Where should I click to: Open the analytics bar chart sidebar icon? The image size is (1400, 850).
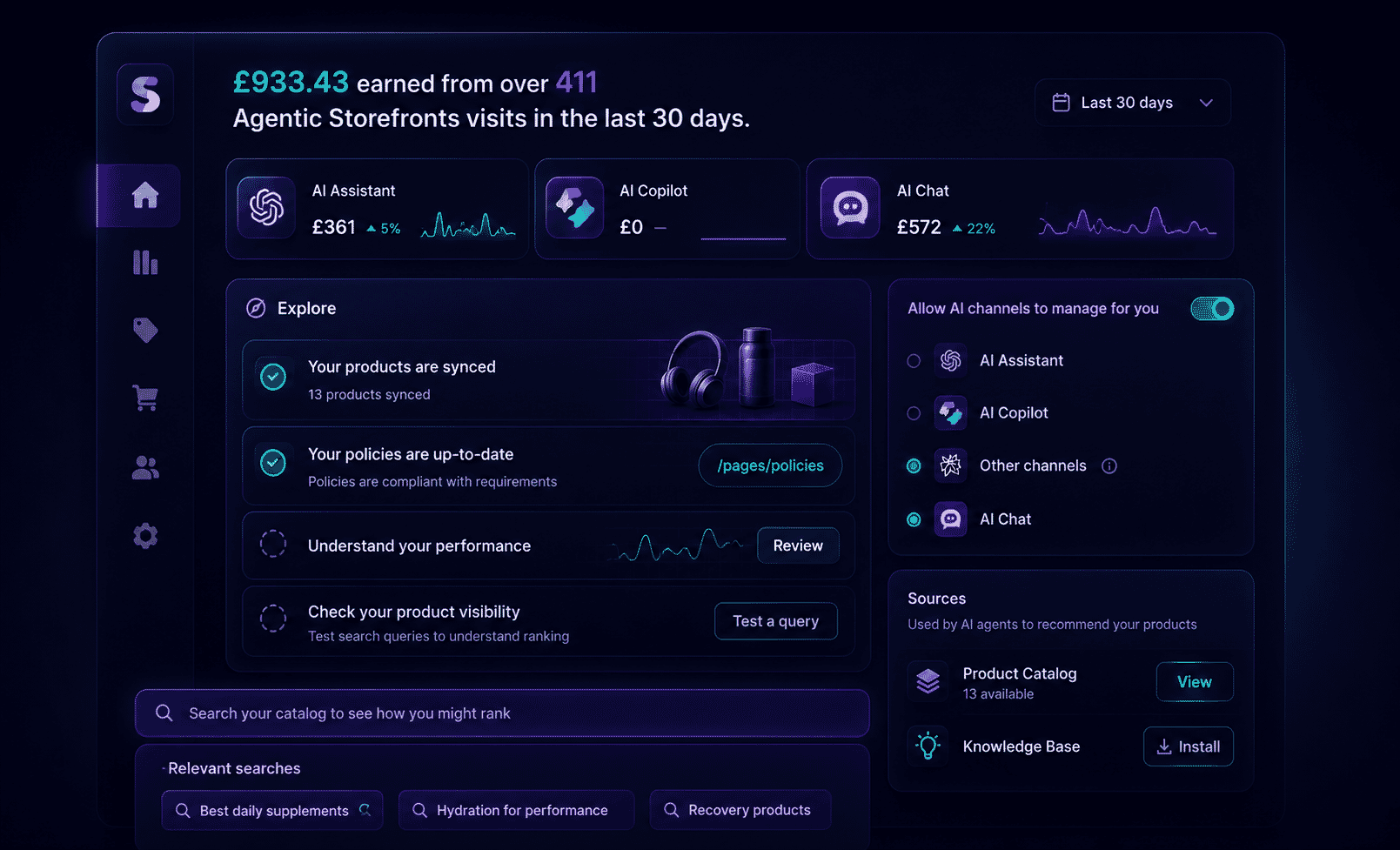[145, 262]
